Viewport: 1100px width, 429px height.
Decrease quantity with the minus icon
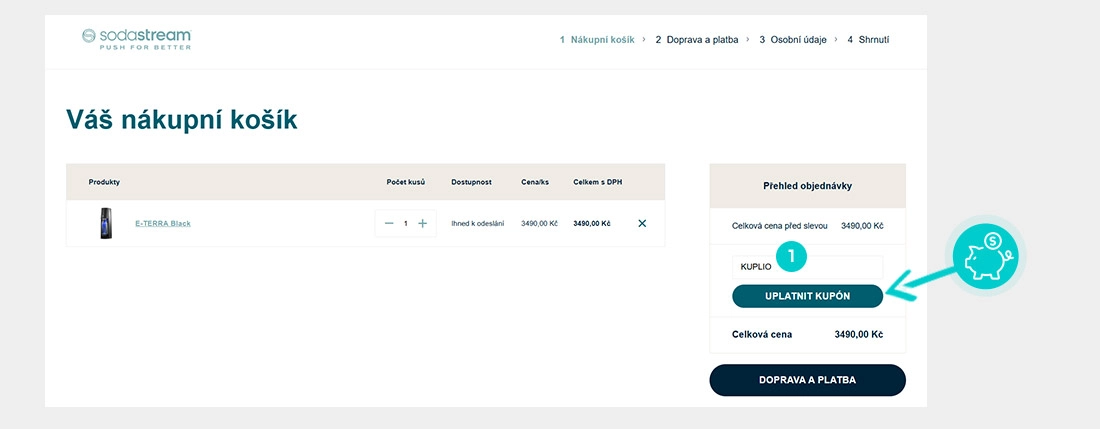point(389,224)
